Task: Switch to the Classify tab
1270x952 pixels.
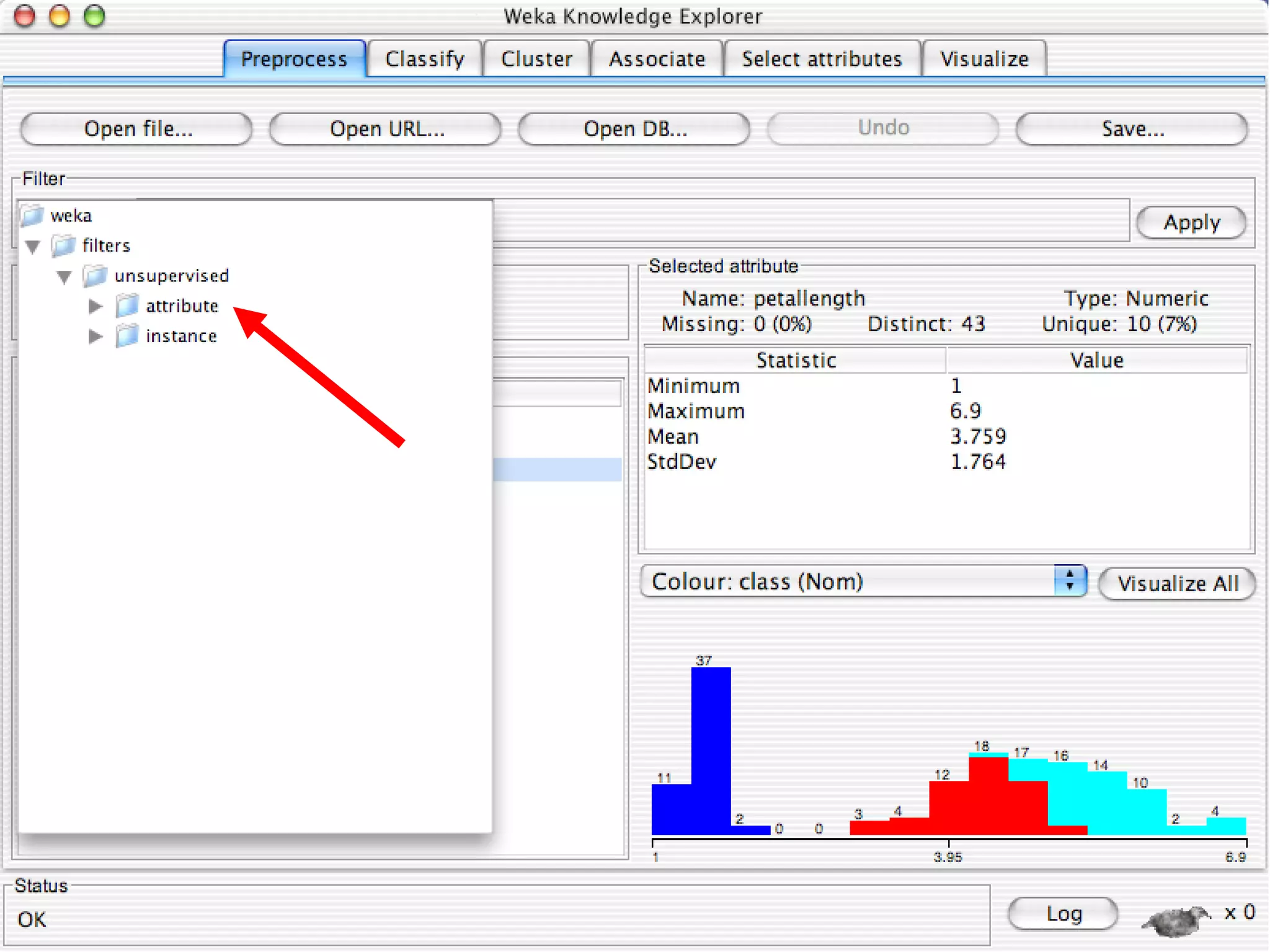Action: coord(424,59)
